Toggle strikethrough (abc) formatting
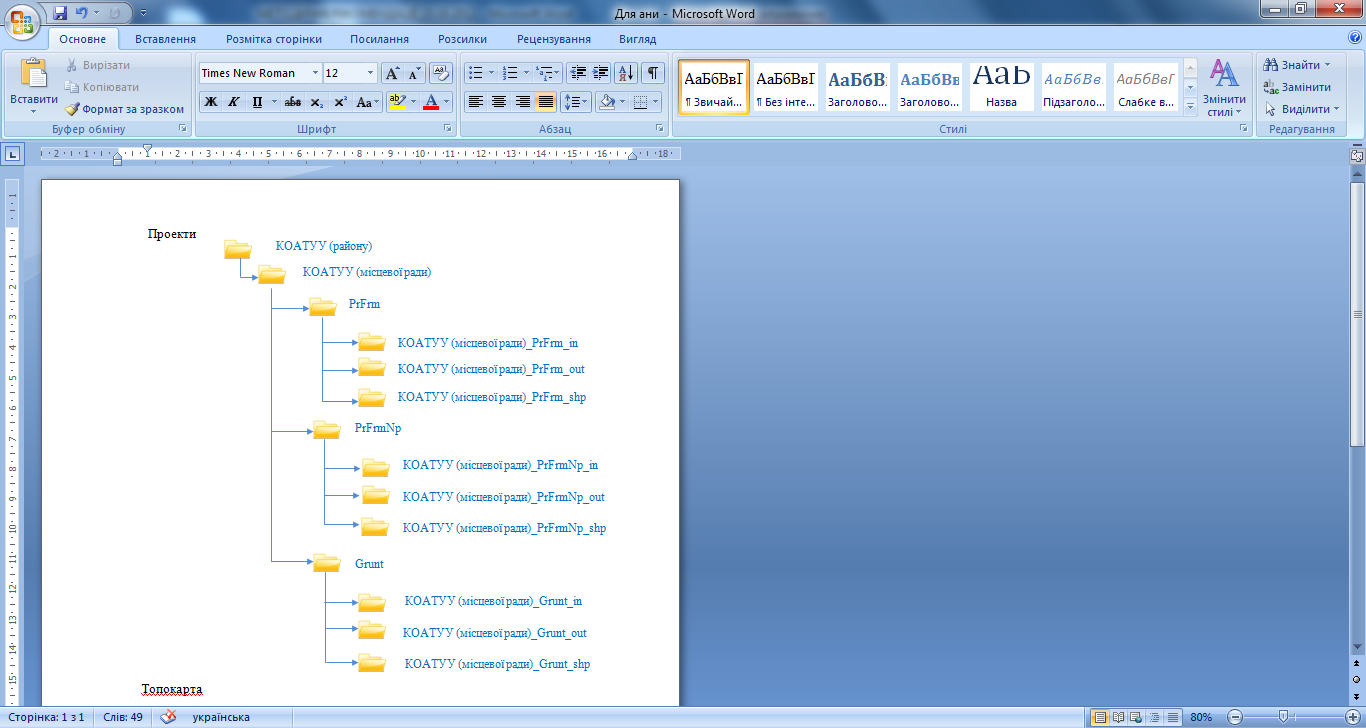1366x728 pixels. (x=293, y=102)
